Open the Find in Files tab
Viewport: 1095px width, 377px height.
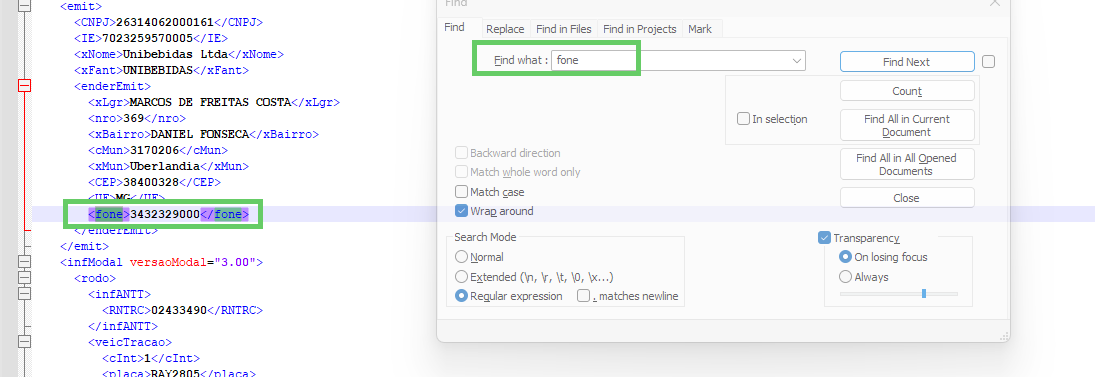click(x=564, y=29)
